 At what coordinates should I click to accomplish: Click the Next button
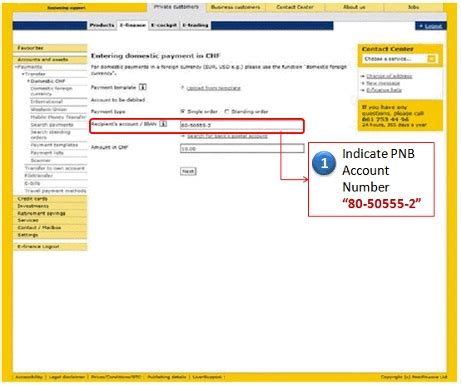click(188, 171)
